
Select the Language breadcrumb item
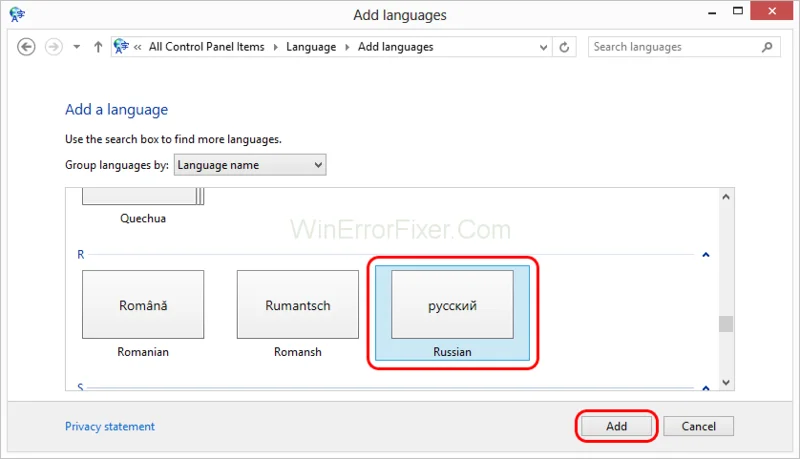point(311,47)
